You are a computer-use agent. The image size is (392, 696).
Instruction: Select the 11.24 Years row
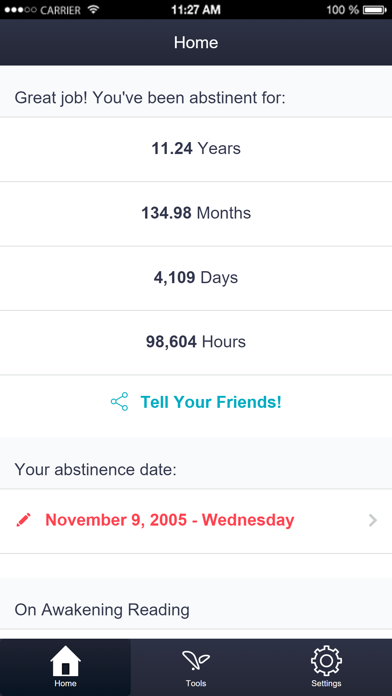pyautogui.click(x=196, y=149)
